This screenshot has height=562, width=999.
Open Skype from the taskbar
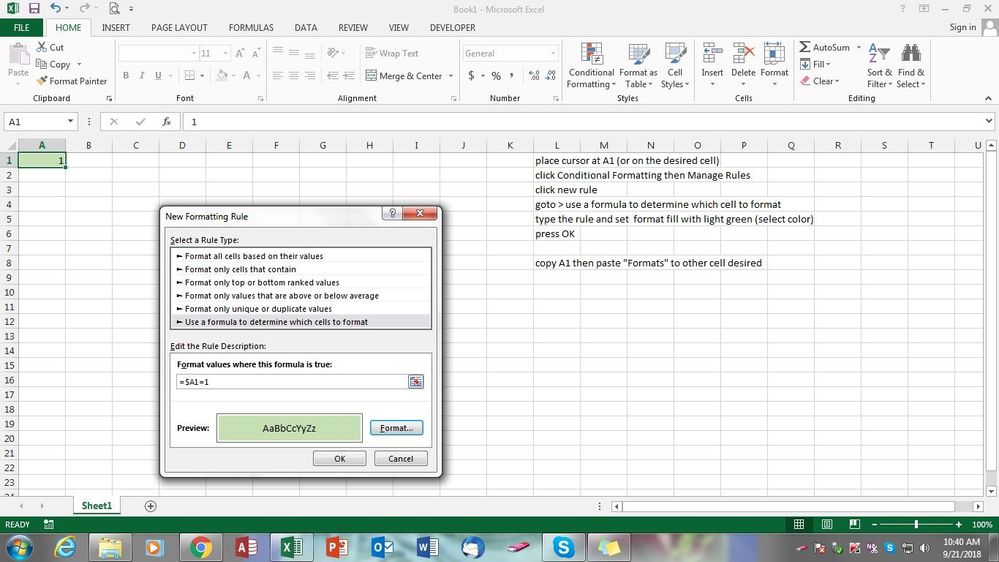coord(563,547)
